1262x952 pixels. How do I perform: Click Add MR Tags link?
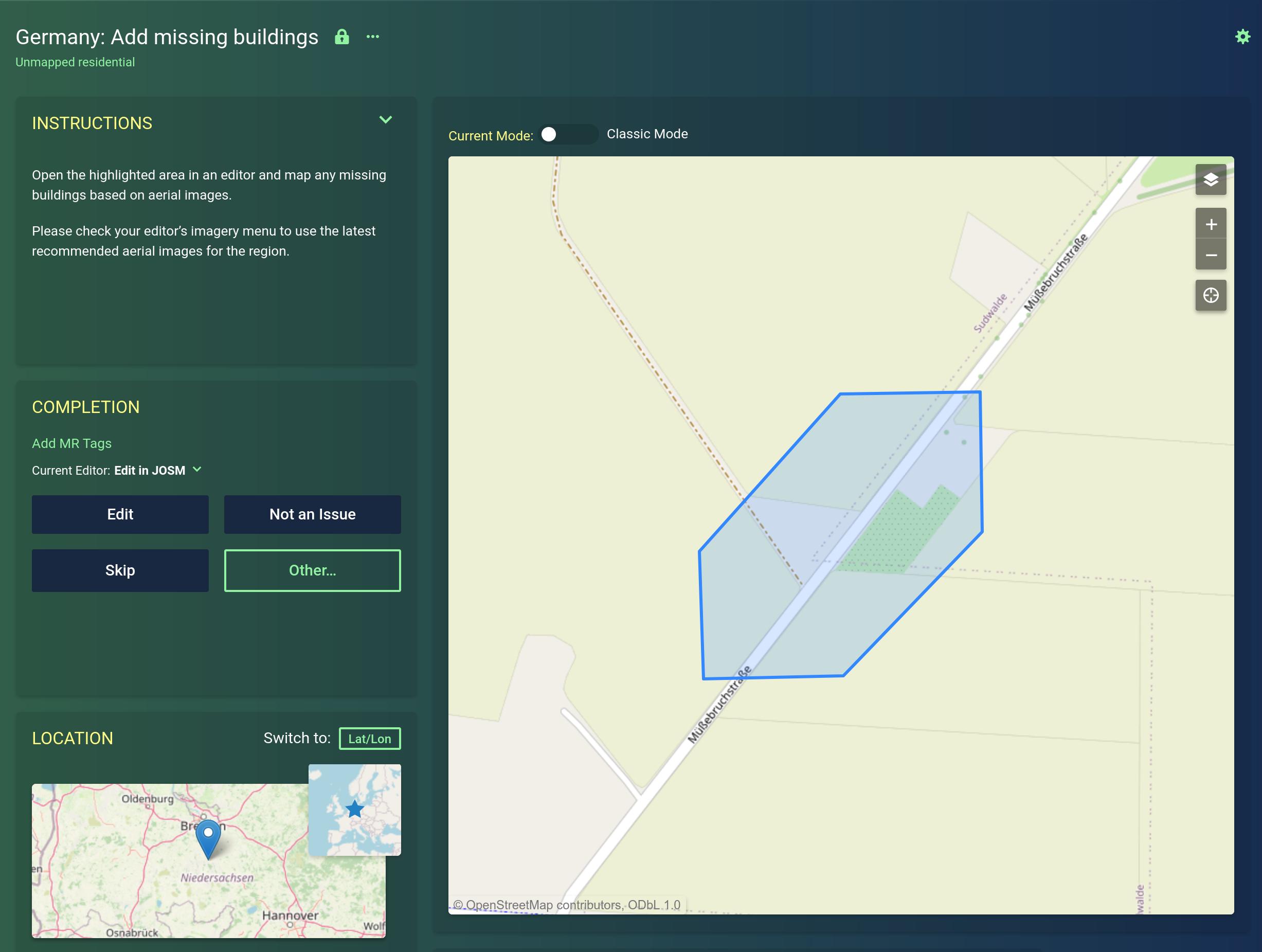coord(71,443)
